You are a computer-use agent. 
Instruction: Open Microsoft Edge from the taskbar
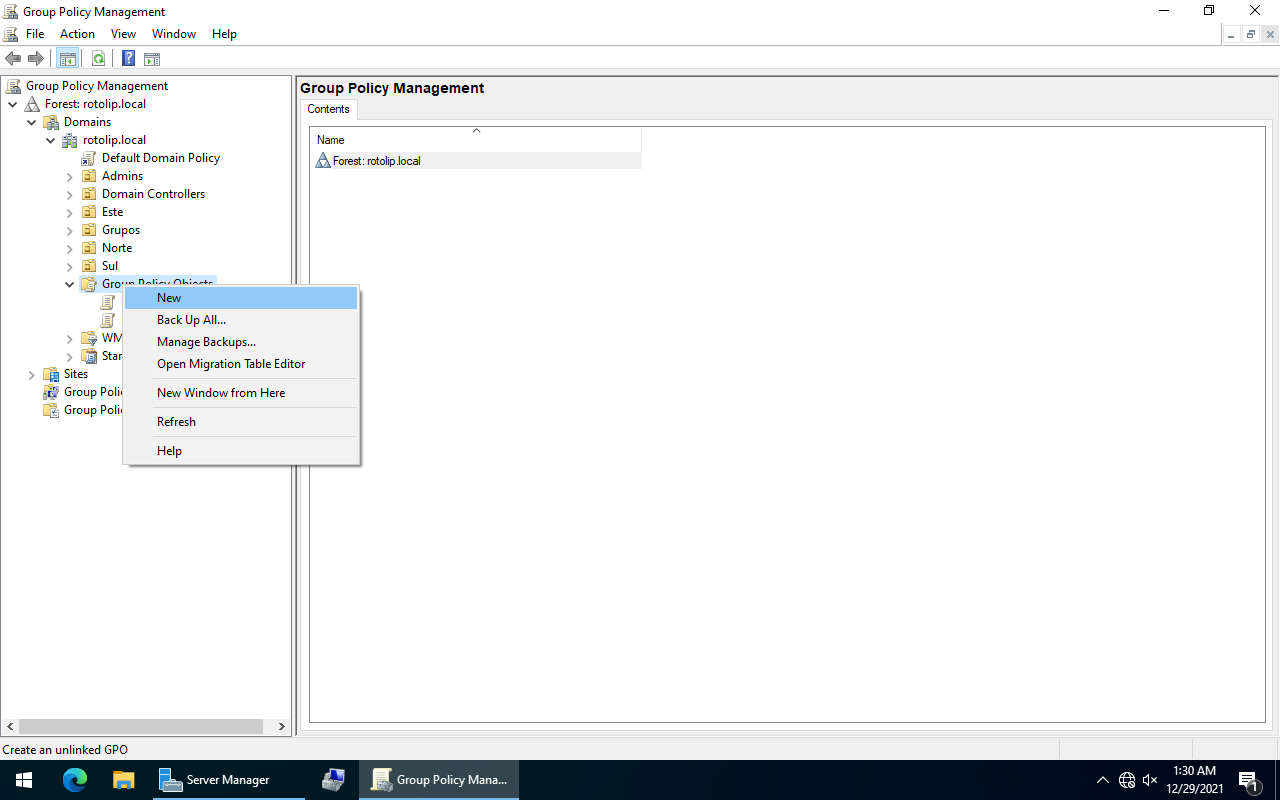click(x=75, y=780)
